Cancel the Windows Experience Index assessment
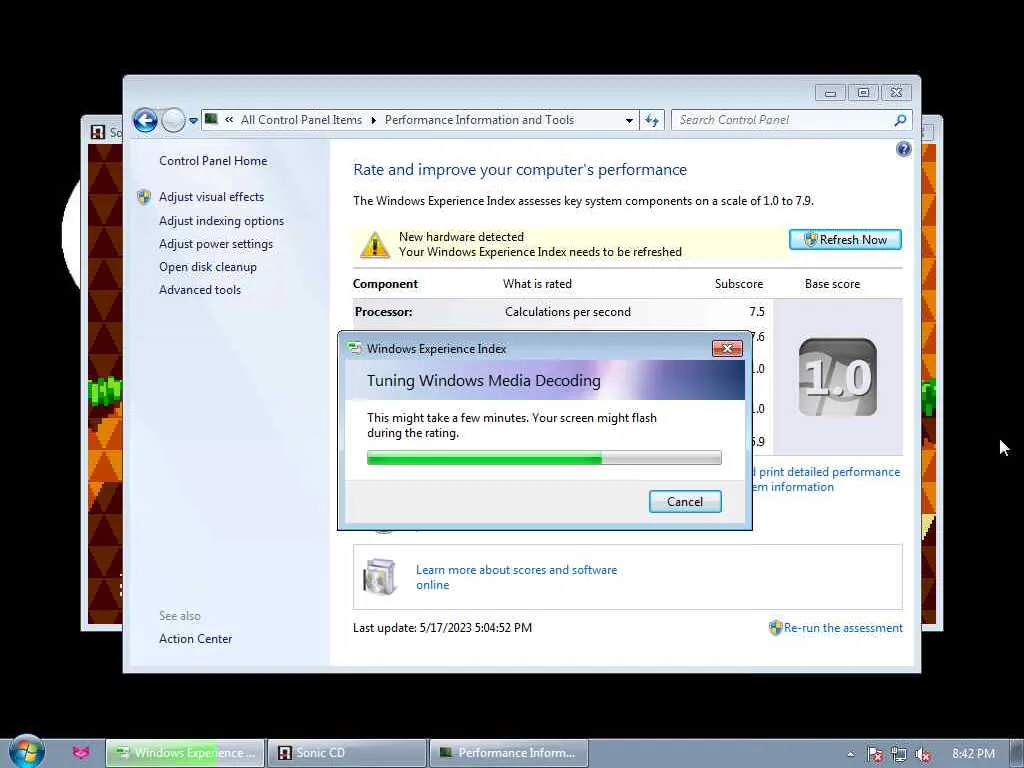 click(x=685, y=502)
